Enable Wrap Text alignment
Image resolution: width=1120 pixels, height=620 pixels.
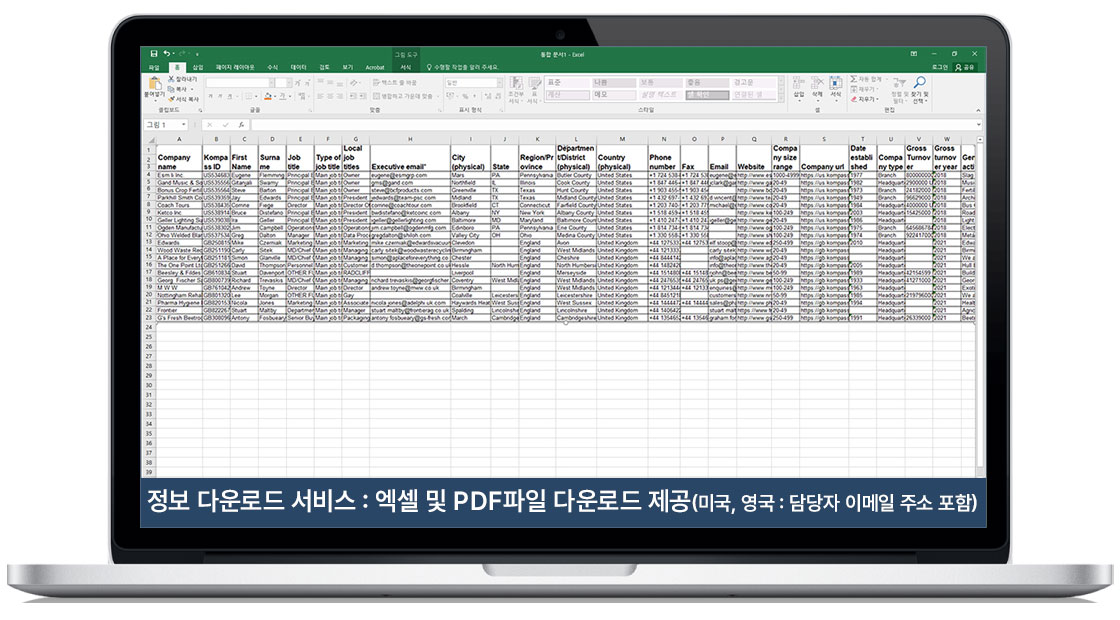(x=392, y=80)
